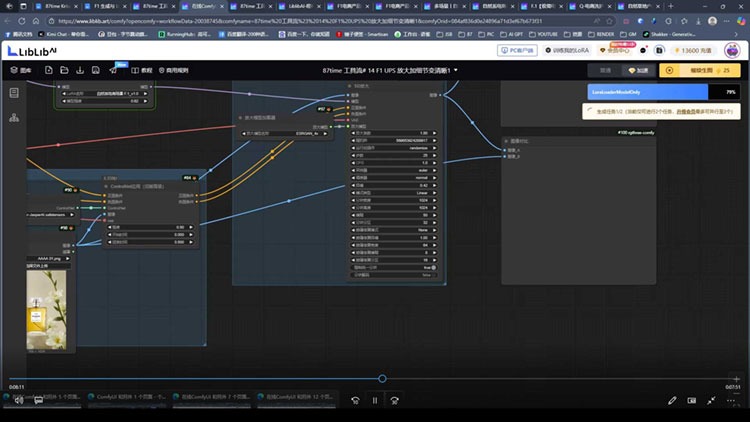Expand the workflow title dropdown arrow
The height and width of the screenshot is (422, 750).
pos(457,71)
